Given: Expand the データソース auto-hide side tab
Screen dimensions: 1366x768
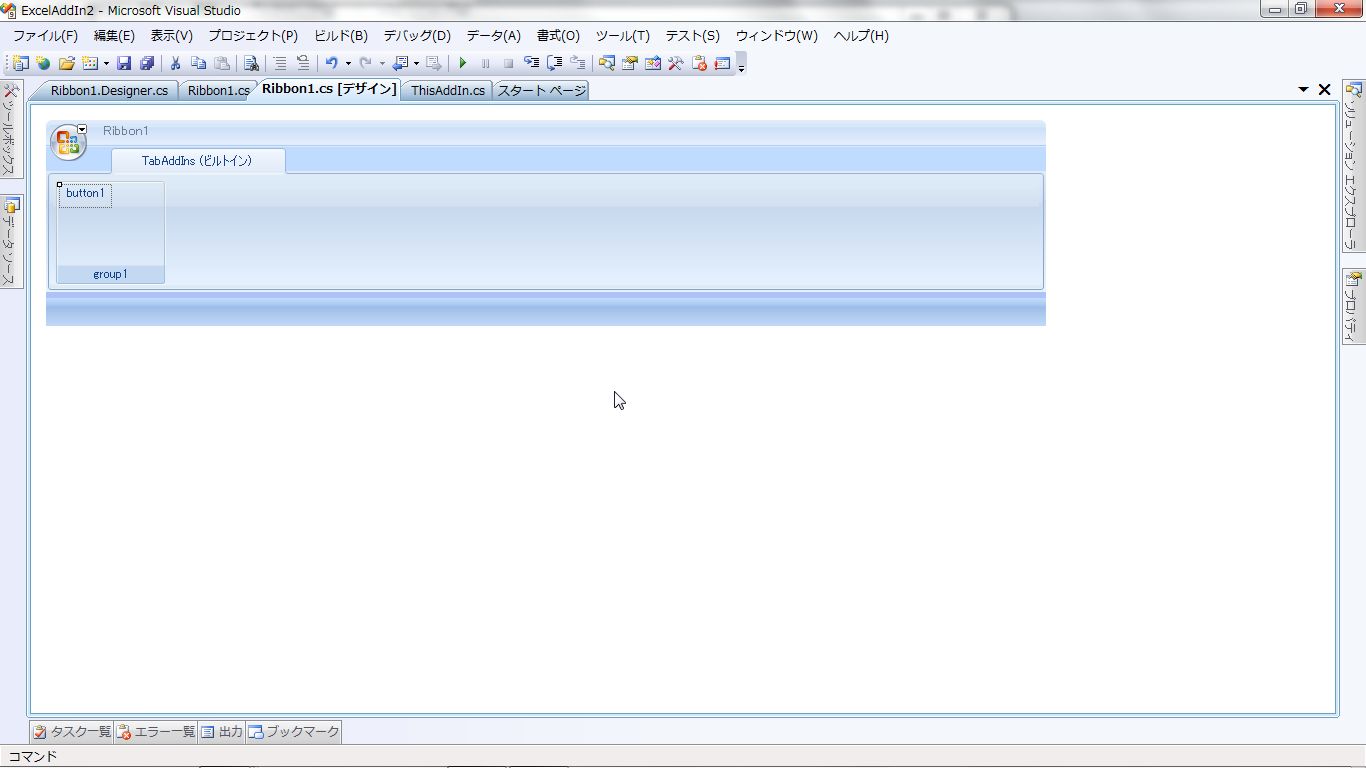Looking at the screenshot, I should click(x=11, y=242).
